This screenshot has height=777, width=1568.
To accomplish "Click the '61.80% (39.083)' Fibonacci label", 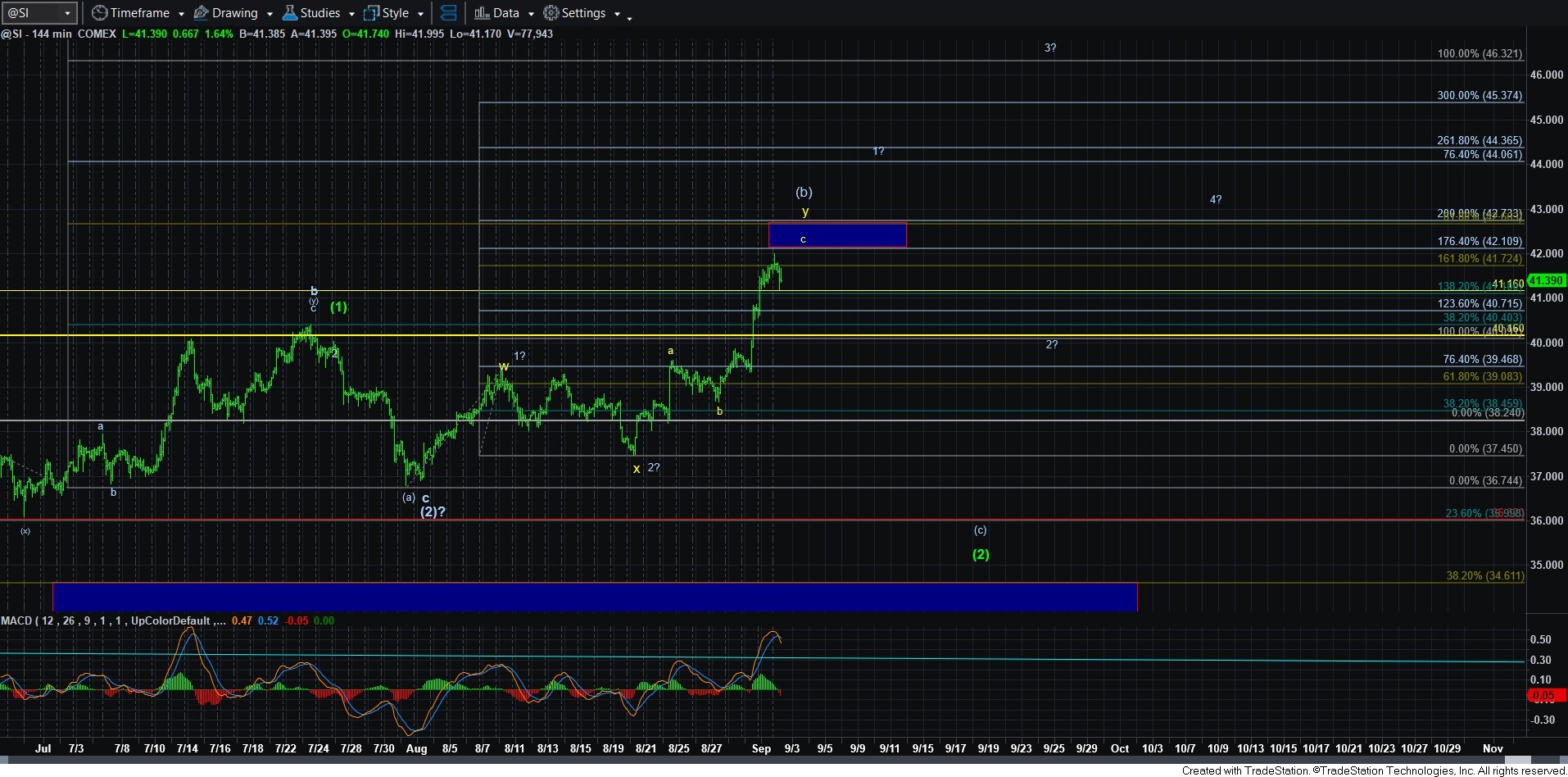I will (x=1482, y=377).
